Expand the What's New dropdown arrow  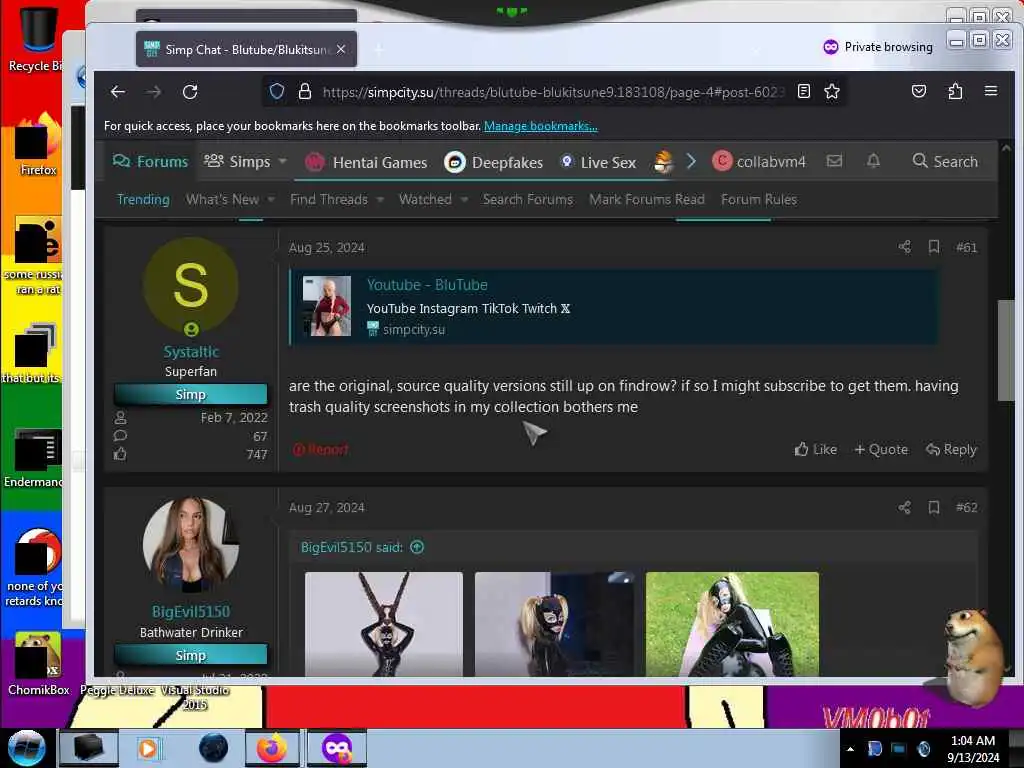point(271,199)
